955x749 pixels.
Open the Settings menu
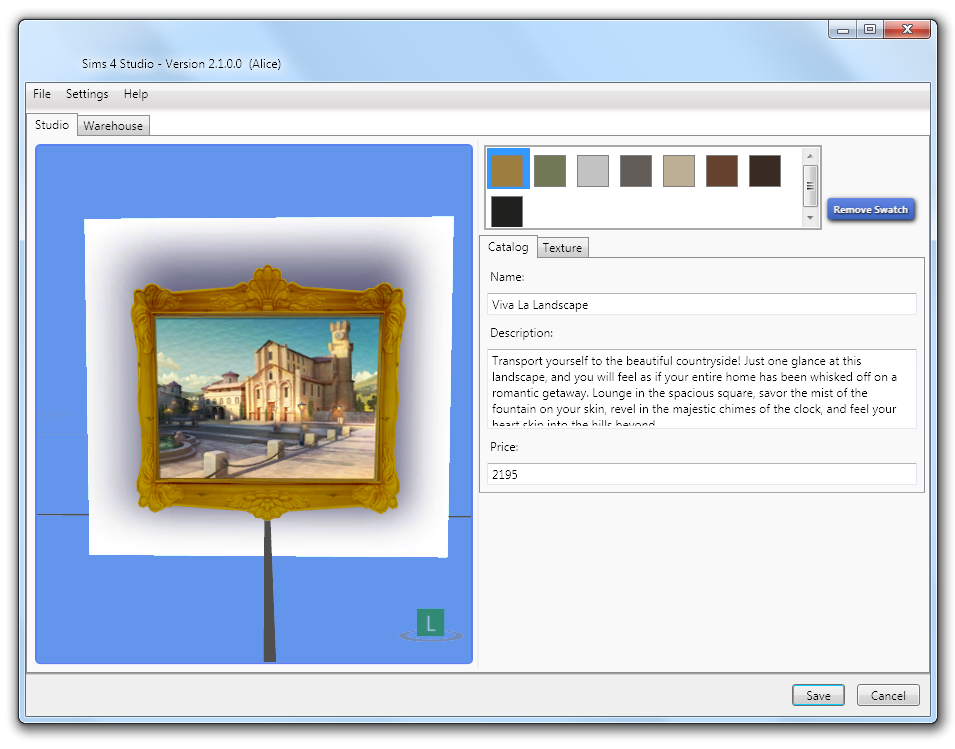[87, 93]
